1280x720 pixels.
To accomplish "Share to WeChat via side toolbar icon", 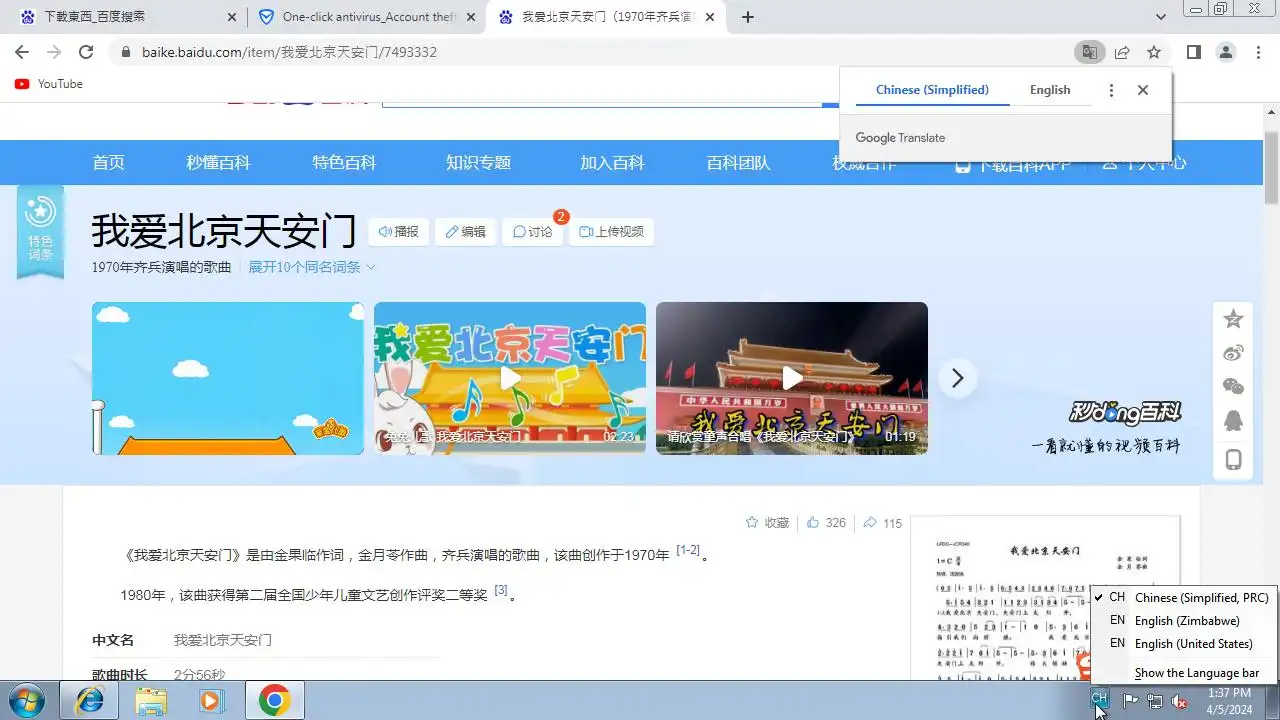I will click(x=1234, y=386).
